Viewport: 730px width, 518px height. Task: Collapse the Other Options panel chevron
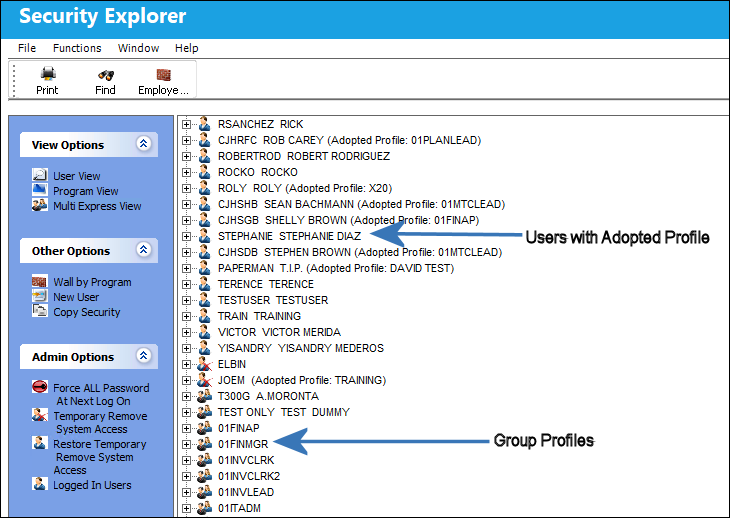(x=143, y=250)
